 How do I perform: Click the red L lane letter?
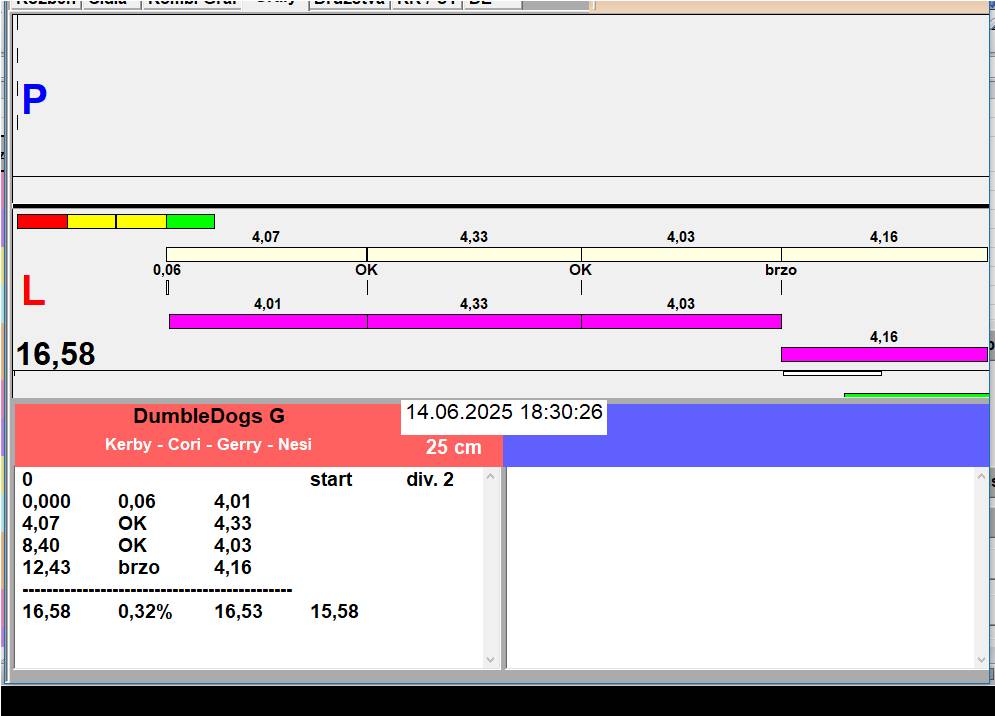tap(33, 291)
